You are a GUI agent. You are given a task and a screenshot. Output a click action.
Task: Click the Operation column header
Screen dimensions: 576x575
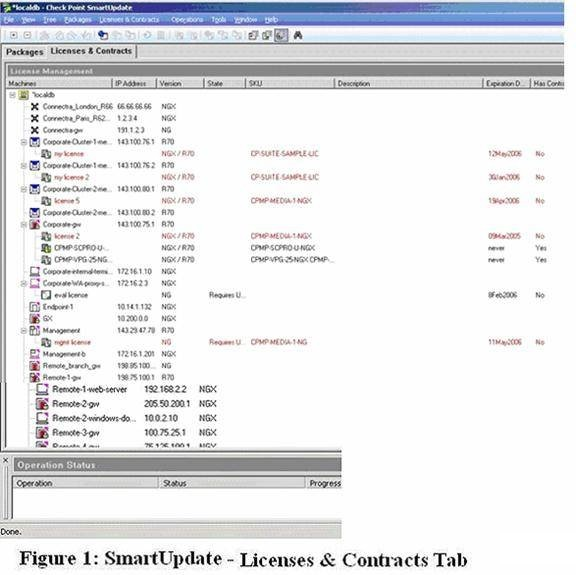[x=86, y=484]
